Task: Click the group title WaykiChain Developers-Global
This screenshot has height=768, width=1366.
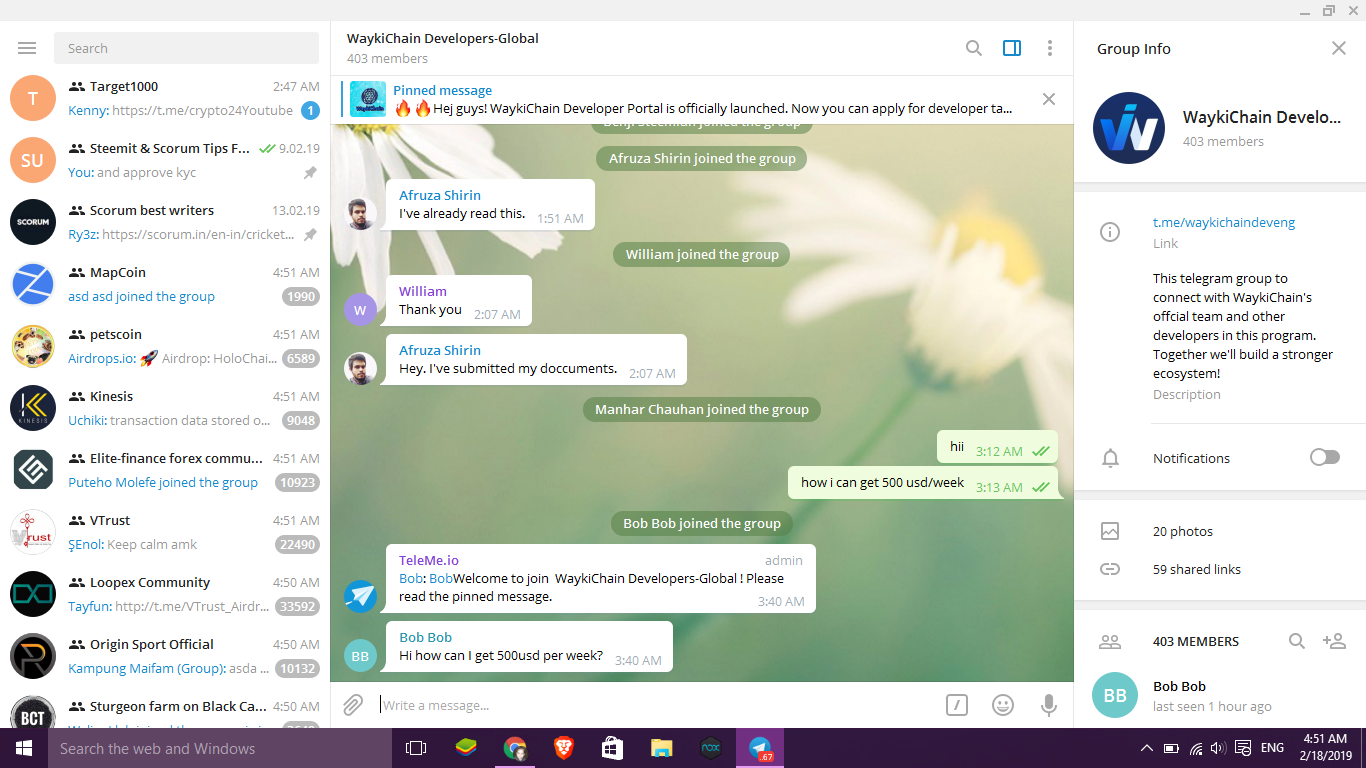Action: (x=443, y=38)
